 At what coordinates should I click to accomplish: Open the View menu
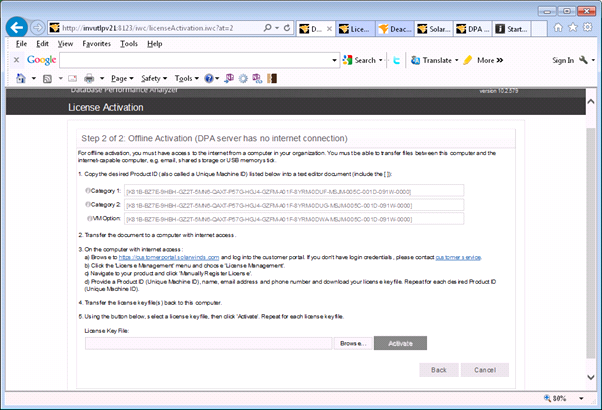pos(65,44)
